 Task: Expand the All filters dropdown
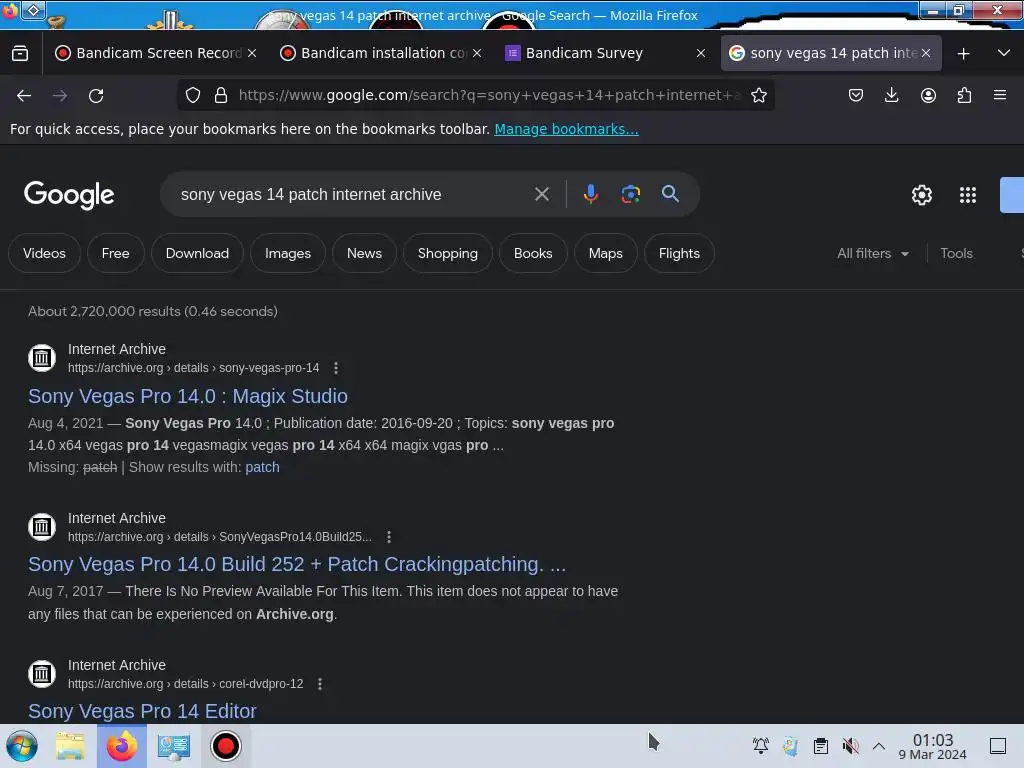872,253
